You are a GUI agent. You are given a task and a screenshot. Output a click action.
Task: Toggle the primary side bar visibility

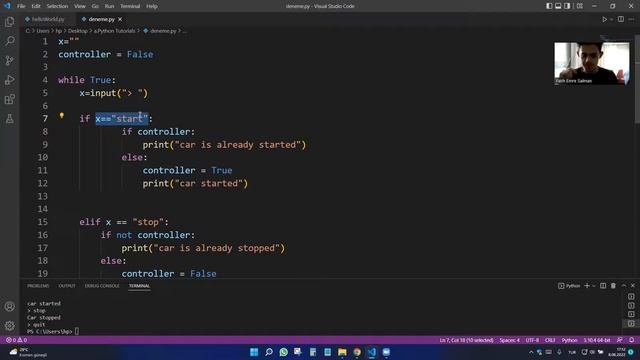(x=549, y=6)
